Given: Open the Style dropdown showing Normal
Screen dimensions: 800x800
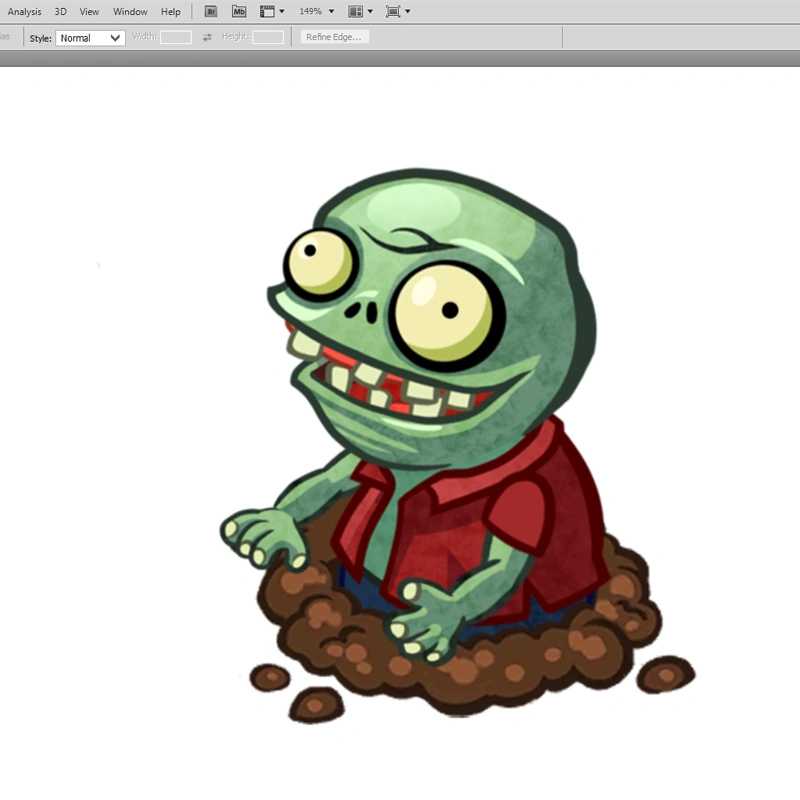Looking at the screenshot, I should click(x=89, y=37).
